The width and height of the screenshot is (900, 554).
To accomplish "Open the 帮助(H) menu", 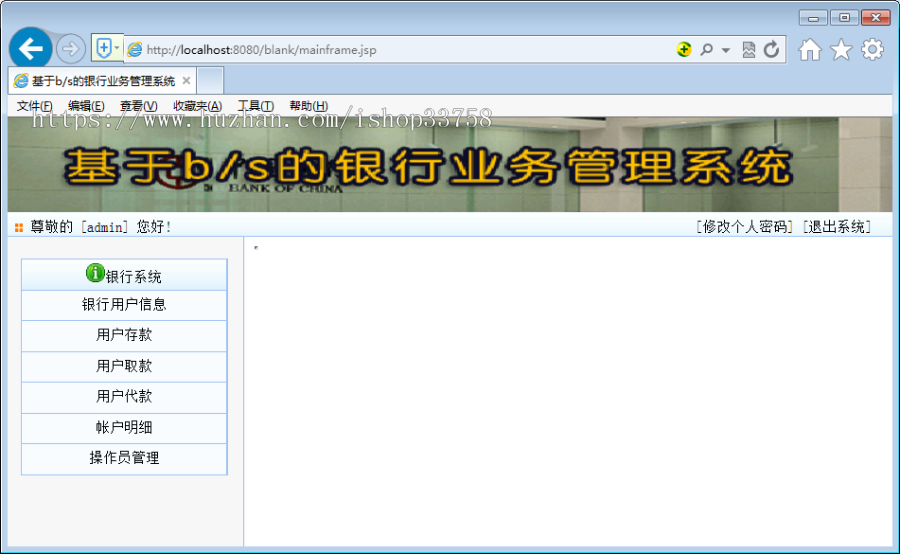I will point(309,106).
